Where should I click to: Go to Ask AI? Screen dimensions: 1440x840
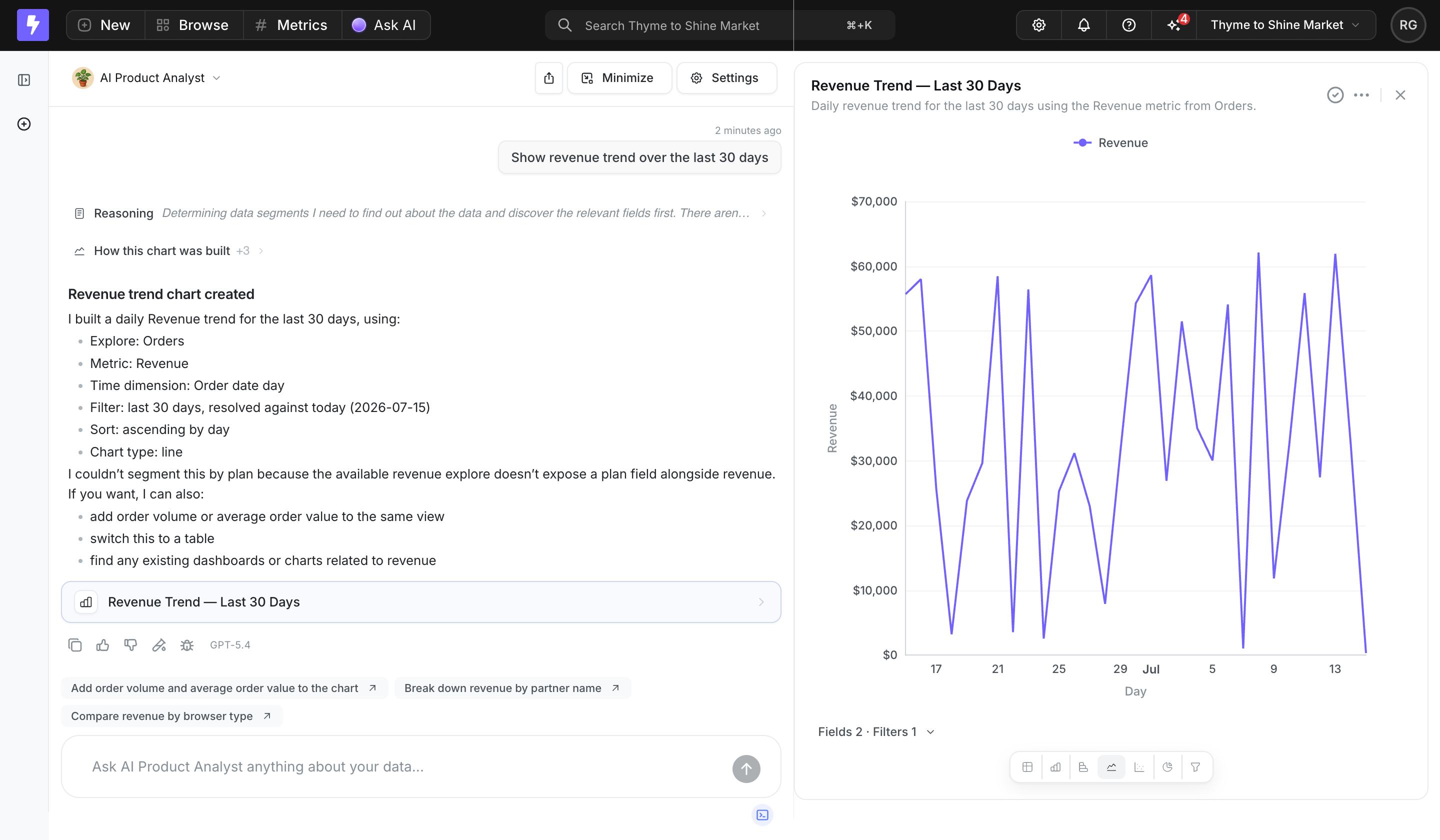385,25
